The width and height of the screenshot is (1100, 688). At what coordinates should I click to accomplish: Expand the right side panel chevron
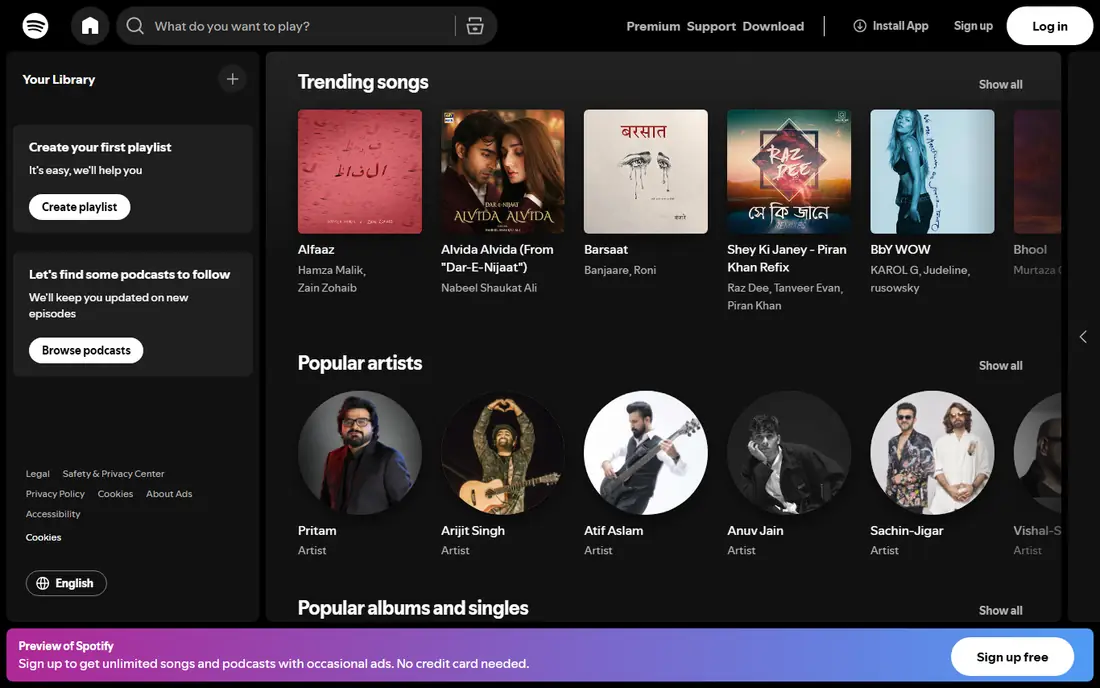click(1083, 337)
